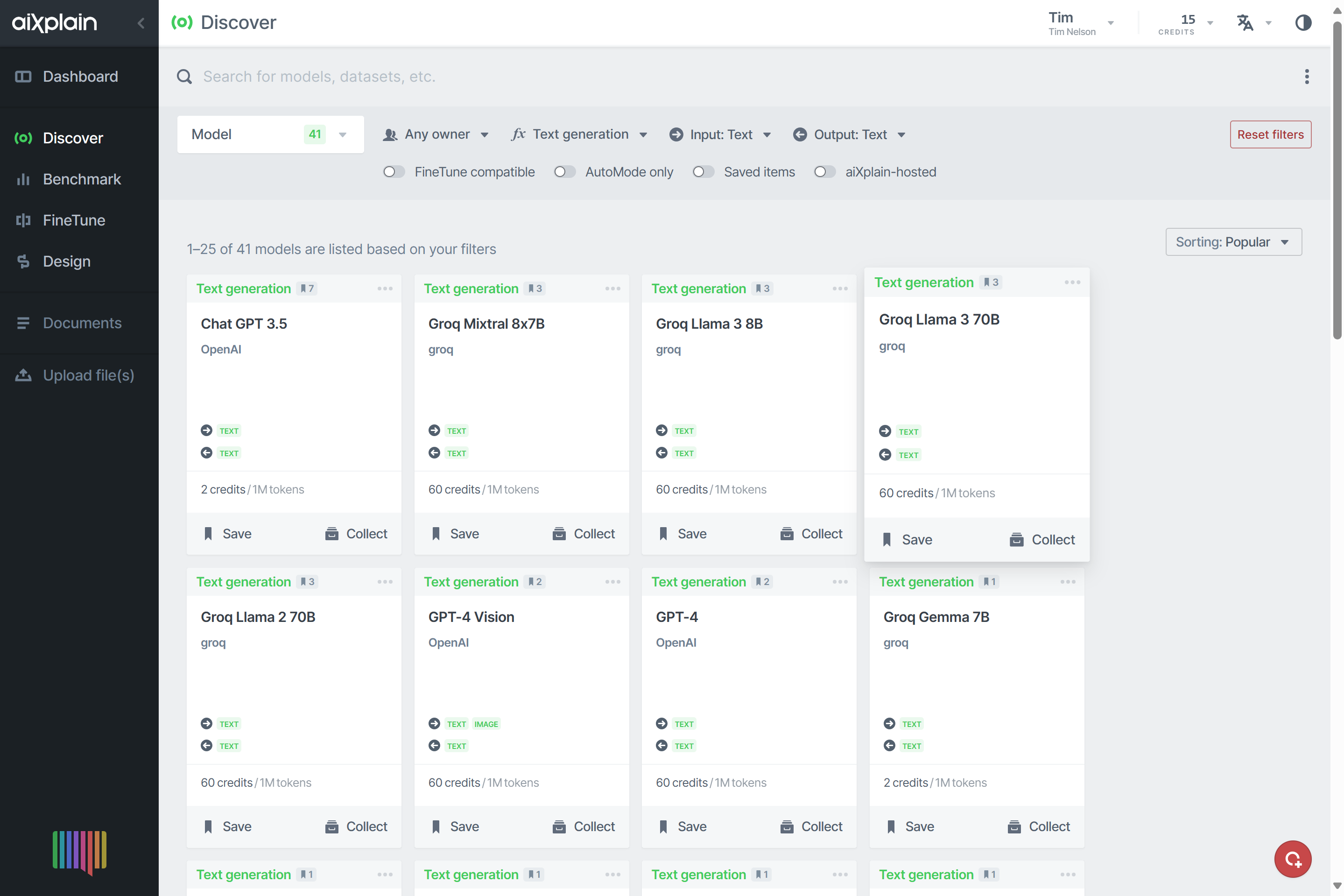This screenshot has height=896, width=1344.
Task: Click scrollbar down arrow at bottom
Action: 1337,885
